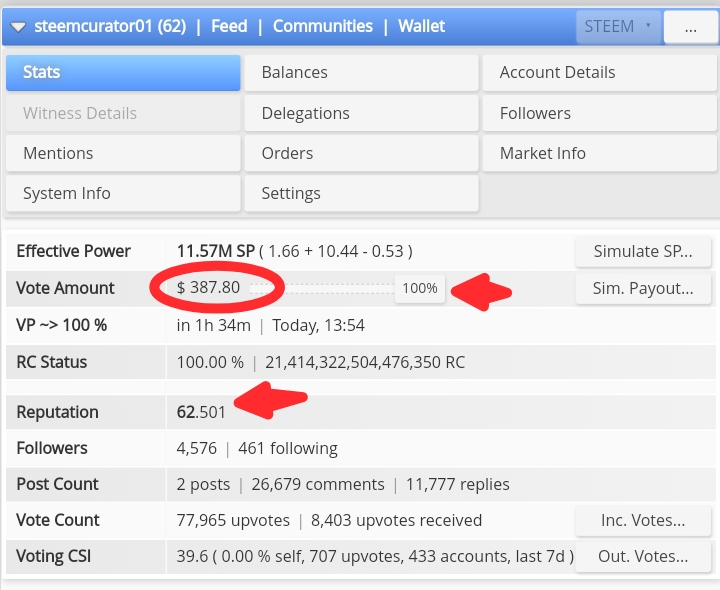
Task: Click the 21,414,322,504,476,350 RC value
Action: 365,362
